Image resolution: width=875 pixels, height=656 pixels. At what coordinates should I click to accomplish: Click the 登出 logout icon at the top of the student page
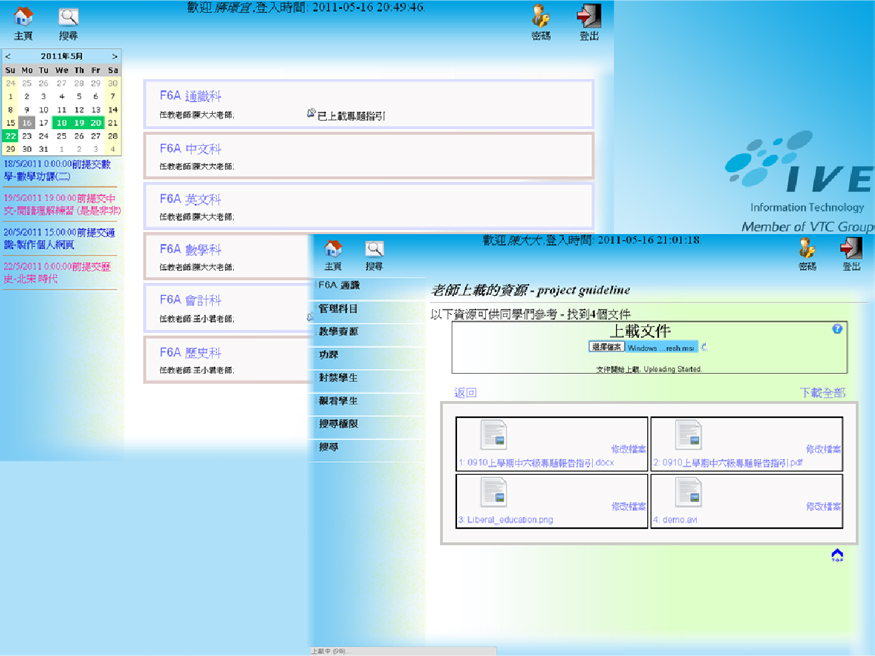tap(589, 16)
